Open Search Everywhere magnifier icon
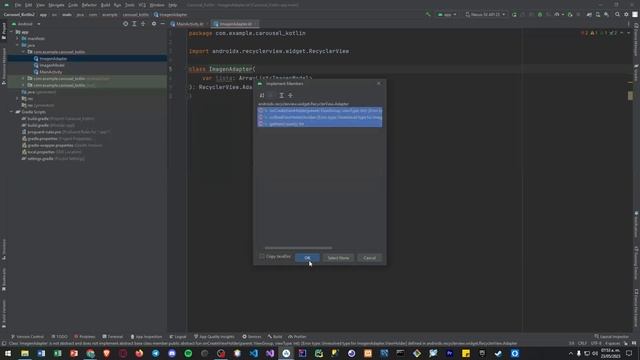 coord(617,14)
